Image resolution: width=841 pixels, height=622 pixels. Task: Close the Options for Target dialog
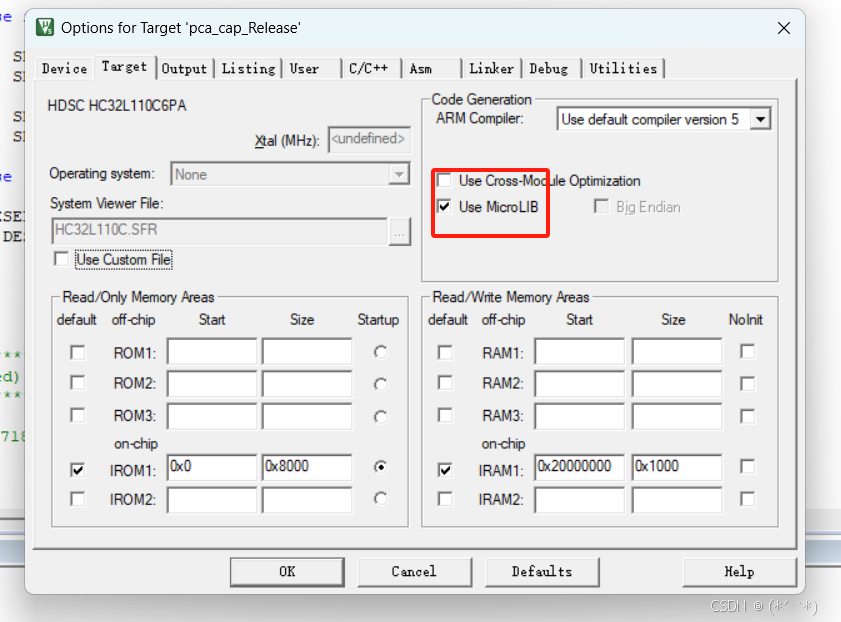coord(784,28)
